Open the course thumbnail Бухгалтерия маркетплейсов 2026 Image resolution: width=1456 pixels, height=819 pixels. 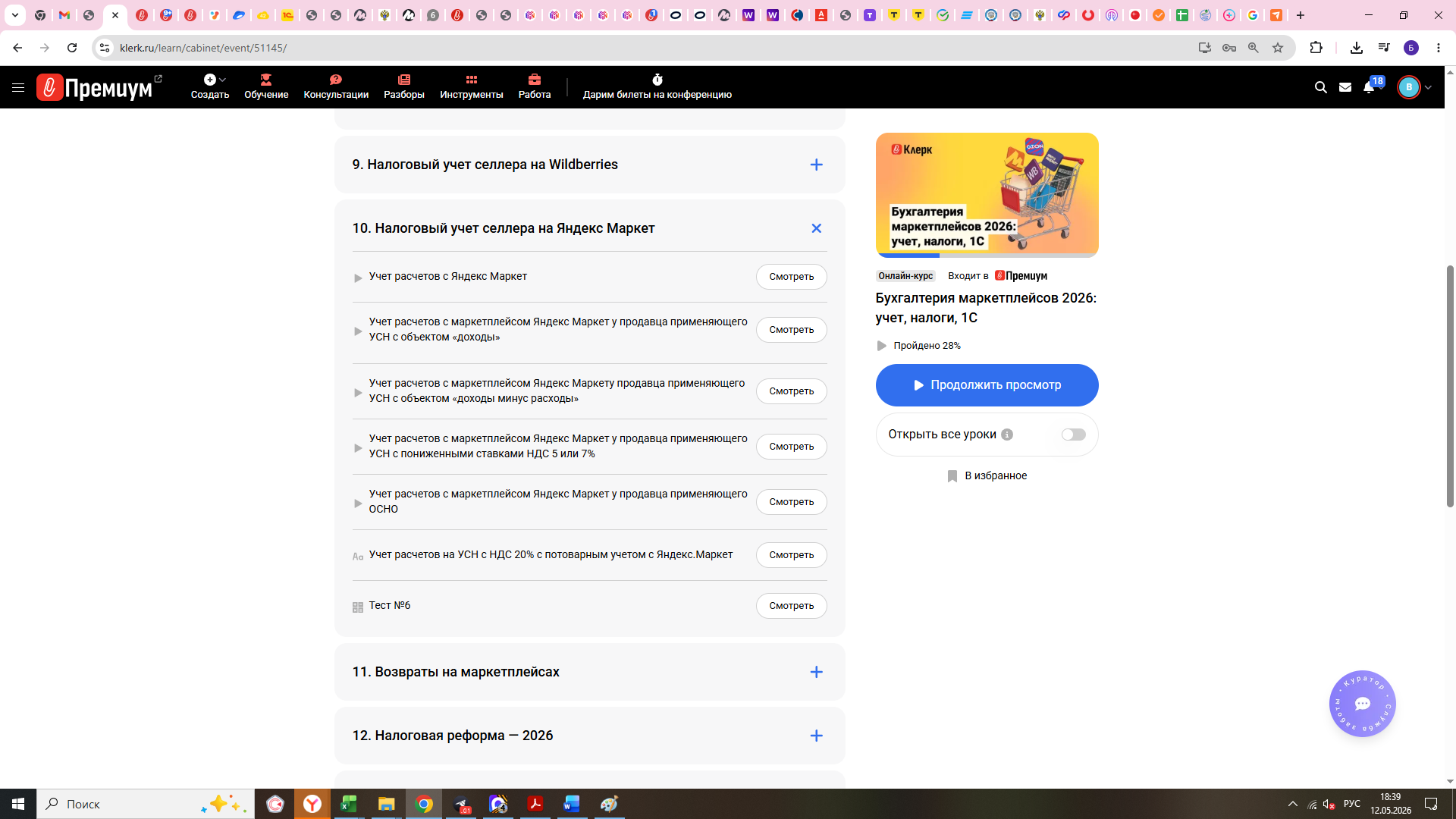(x=987, y=193)
